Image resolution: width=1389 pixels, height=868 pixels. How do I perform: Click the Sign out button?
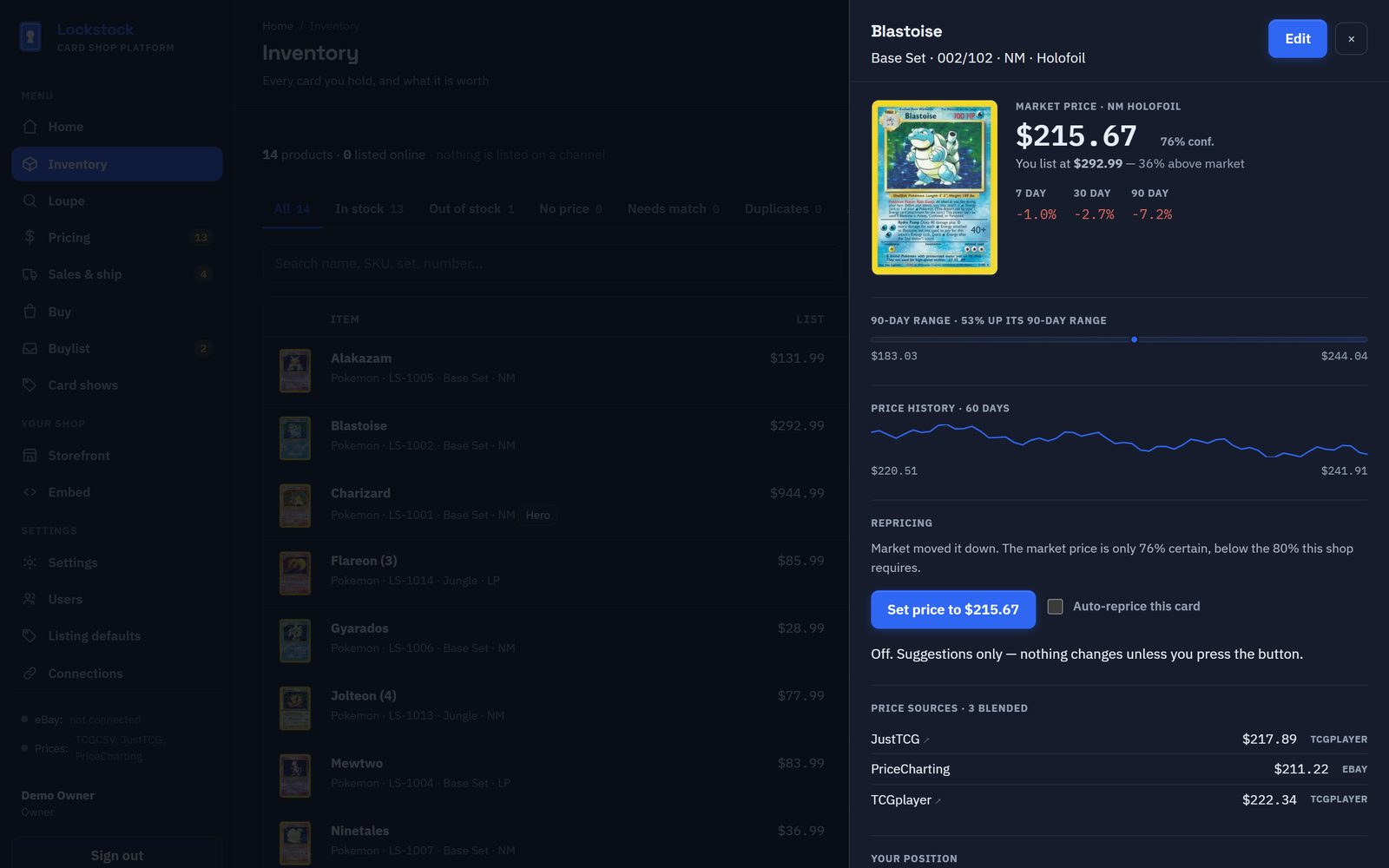pos(117,855)
